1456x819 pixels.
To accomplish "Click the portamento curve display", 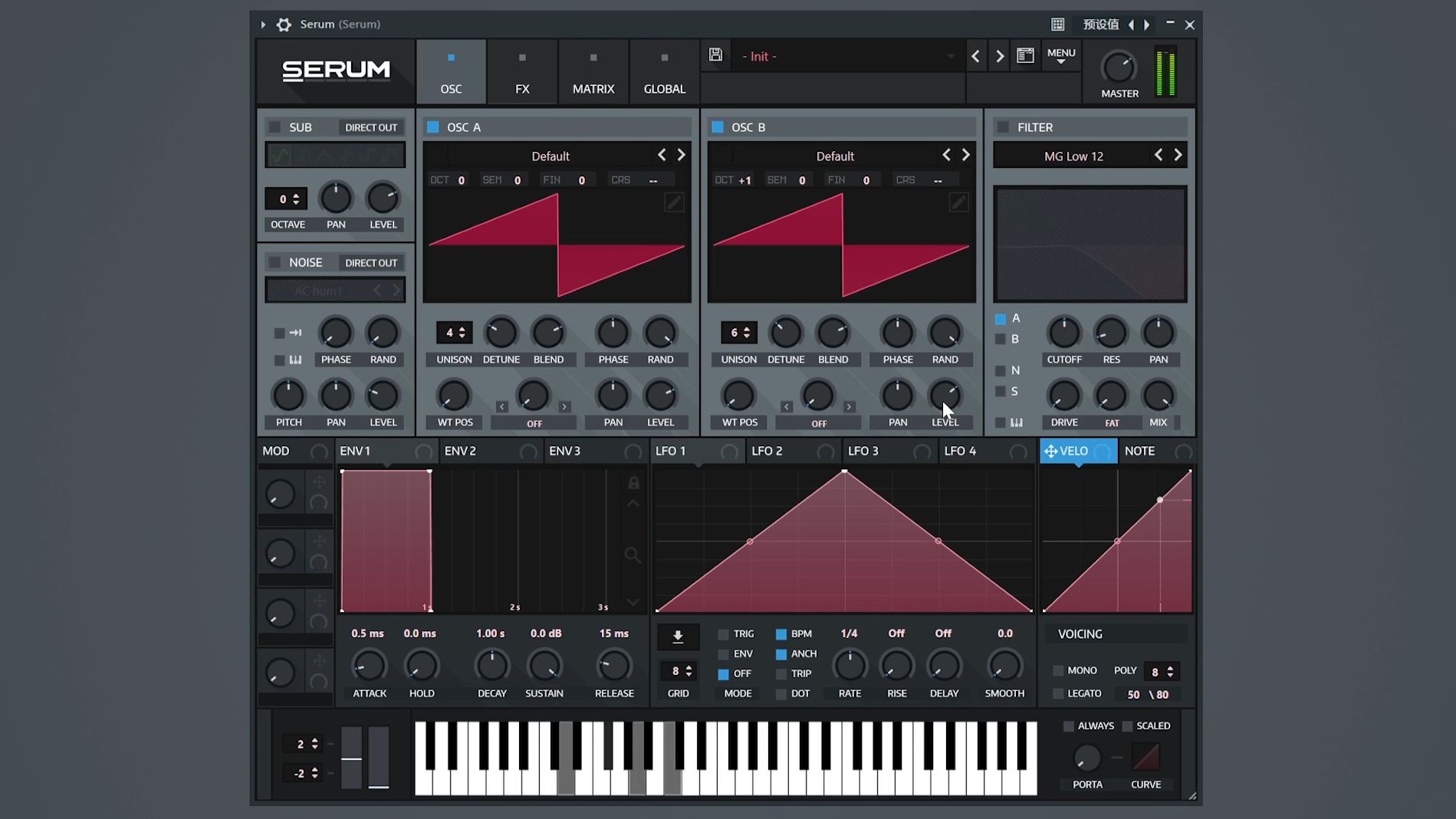I will pos(1146,757).
